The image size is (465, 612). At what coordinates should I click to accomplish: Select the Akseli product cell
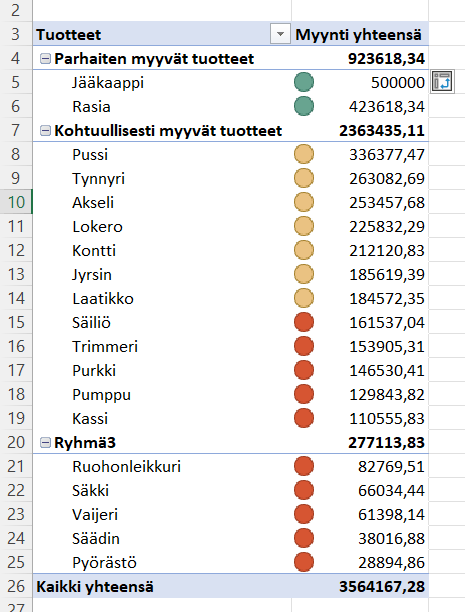pyautogui.click(x=162, y=203)
